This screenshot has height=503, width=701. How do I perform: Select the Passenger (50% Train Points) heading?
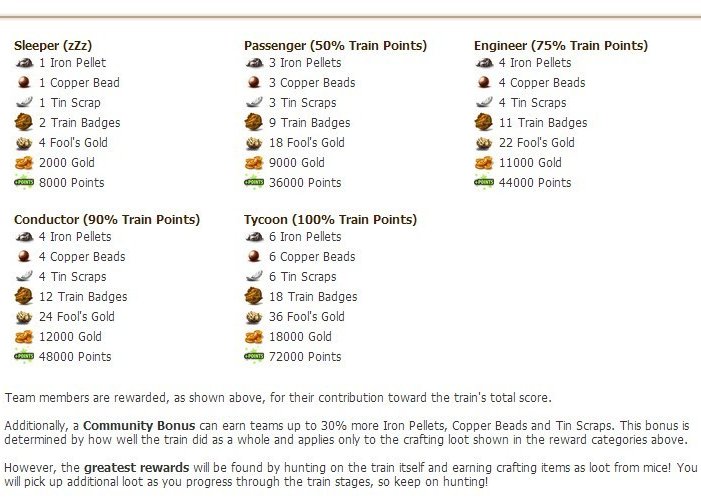335,46
